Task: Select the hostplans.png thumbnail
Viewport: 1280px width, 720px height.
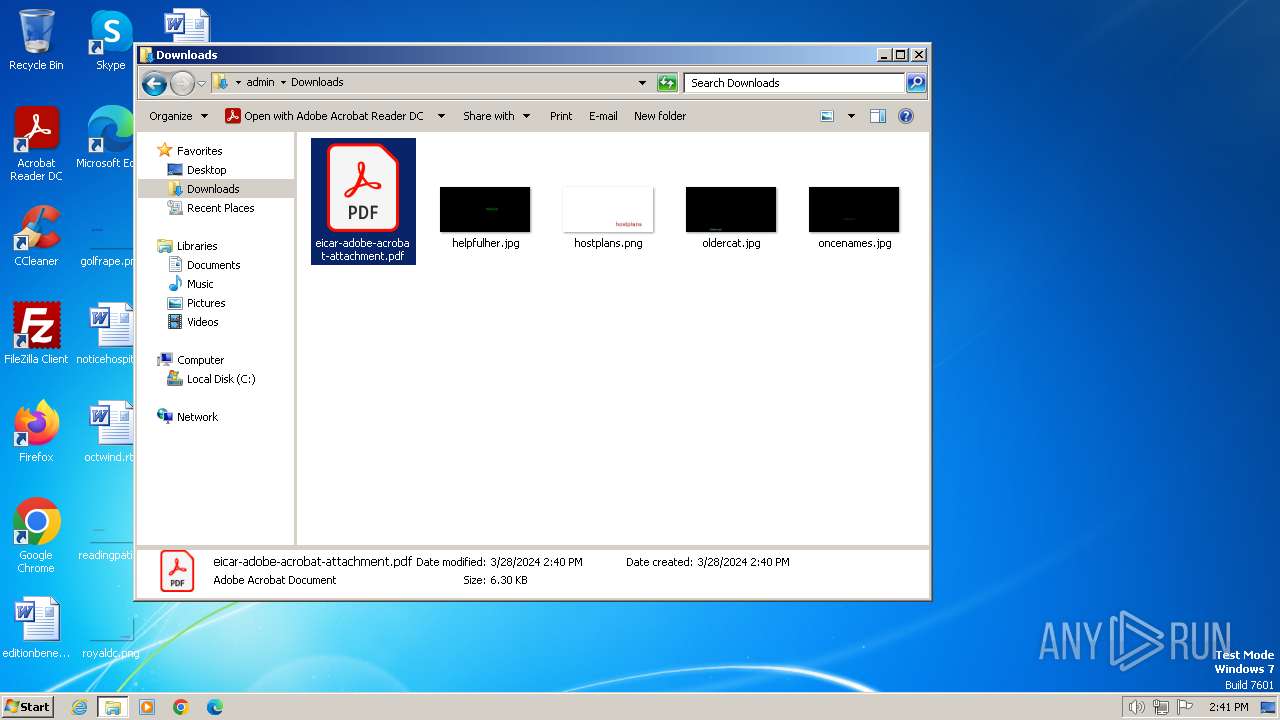Action: click(608, 209)
